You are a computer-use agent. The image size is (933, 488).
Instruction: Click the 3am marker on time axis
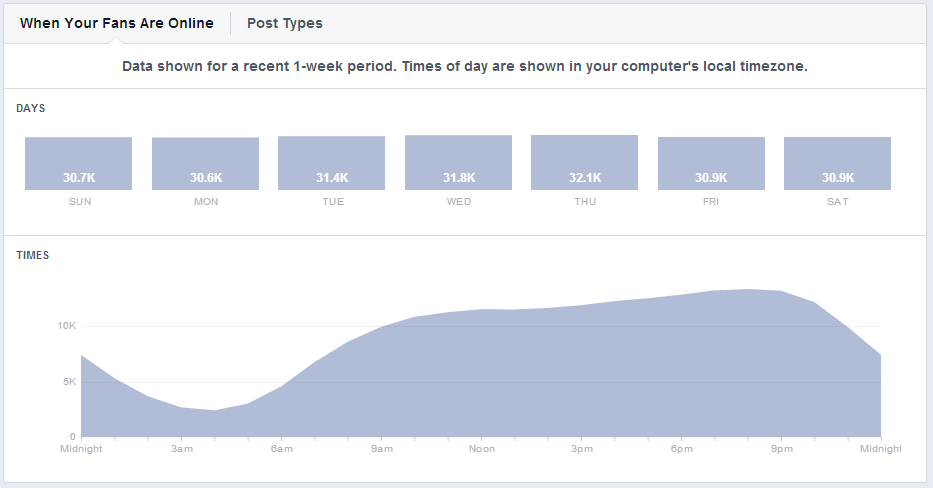(x=181, y=449)
